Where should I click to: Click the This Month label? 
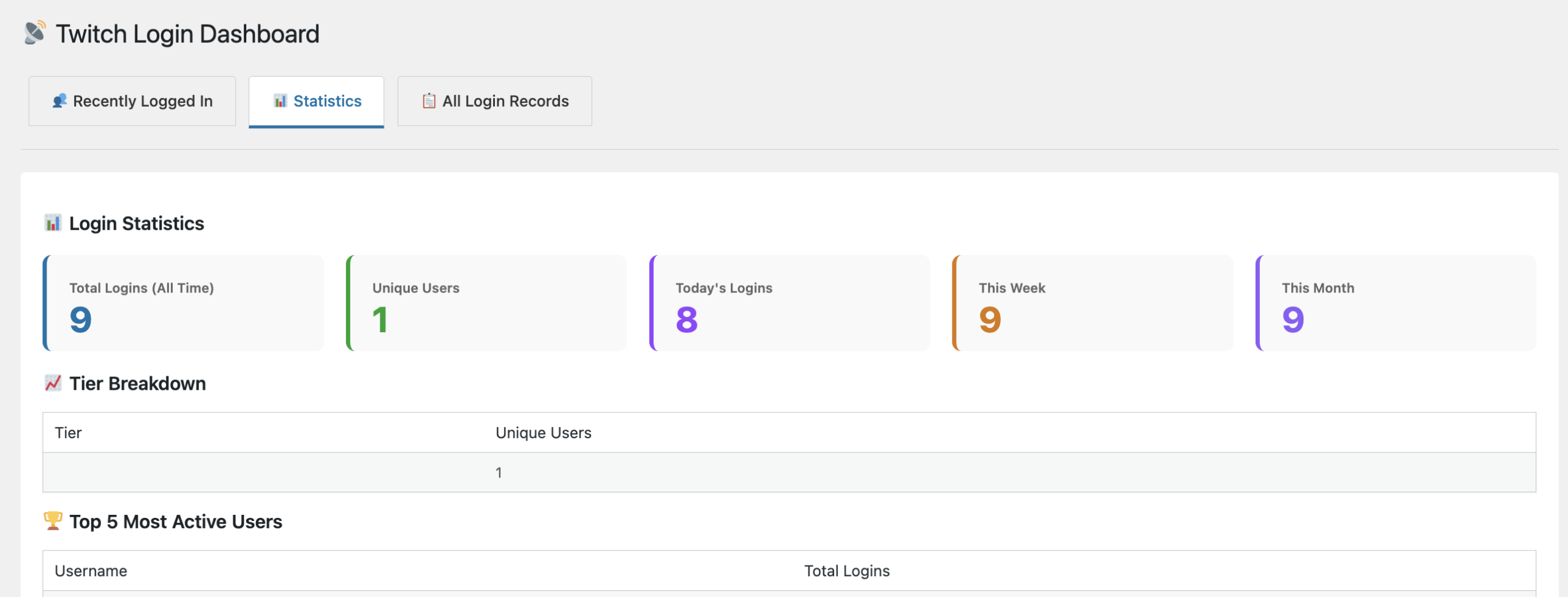(x=1318, y=288)
